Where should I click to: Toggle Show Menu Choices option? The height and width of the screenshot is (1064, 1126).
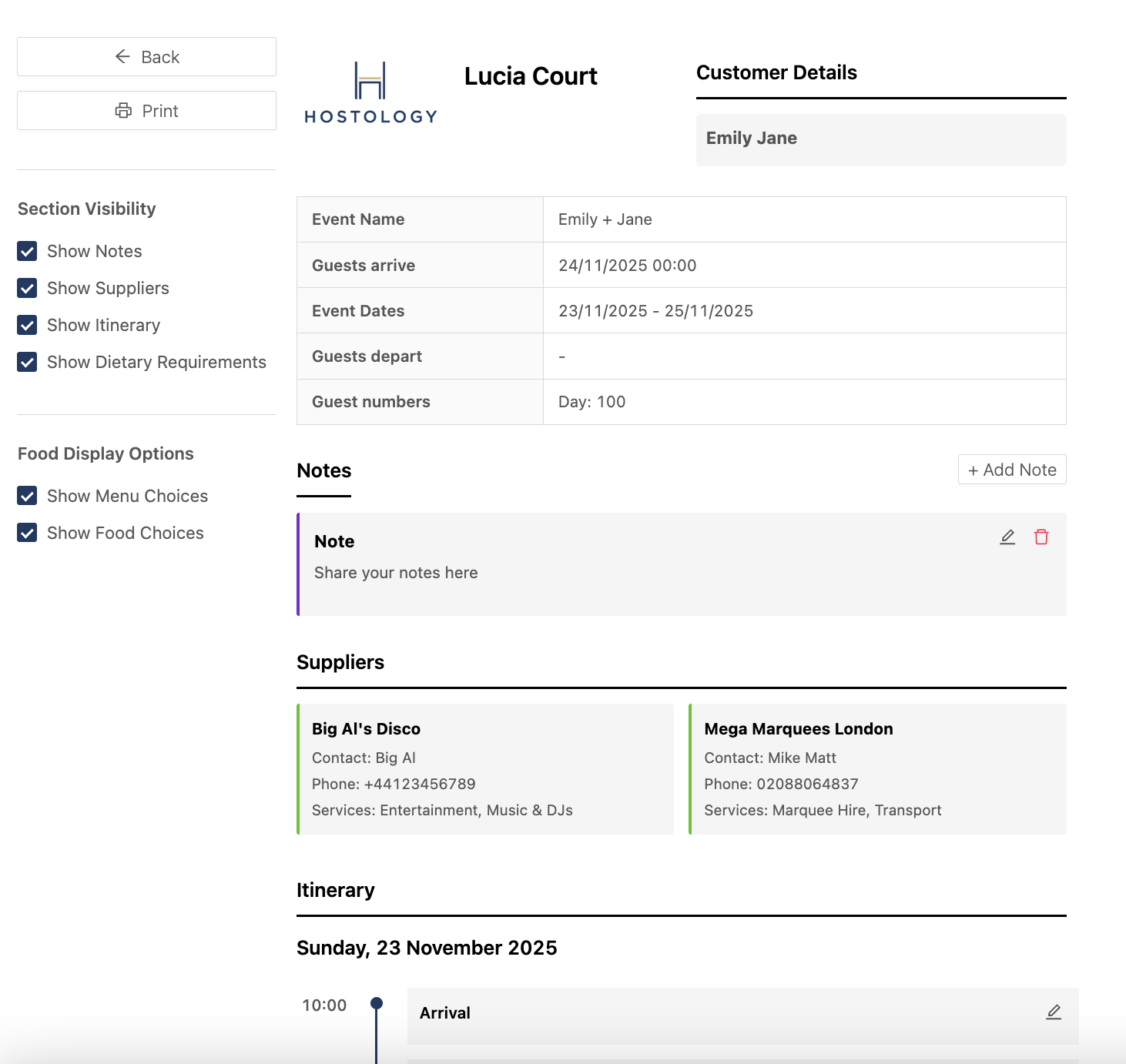pyautogui.click(x=28, y=496)
